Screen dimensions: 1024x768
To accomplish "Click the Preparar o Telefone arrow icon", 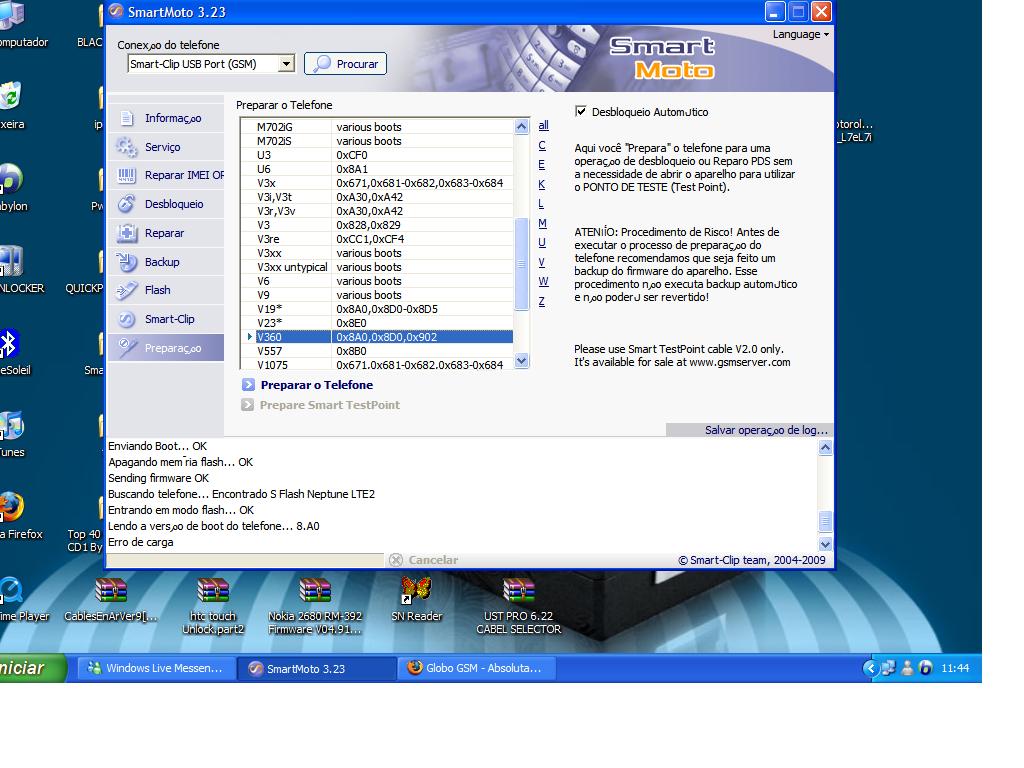I will pyautogui.click(x=248, y=385).
